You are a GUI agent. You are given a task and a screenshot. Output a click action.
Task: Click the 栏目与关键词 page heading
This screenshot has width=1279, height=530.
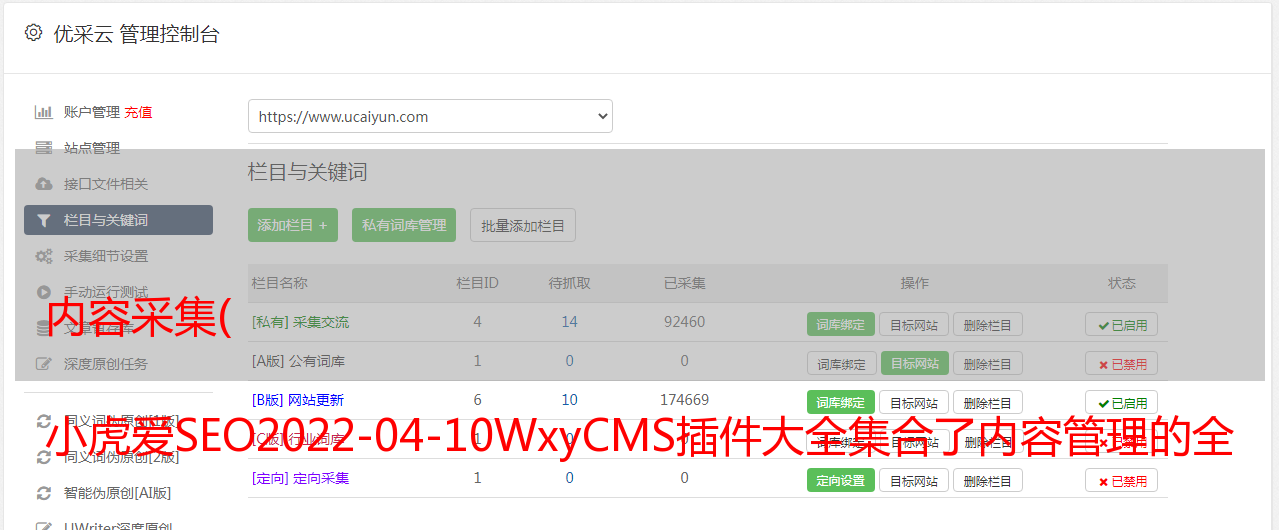click(308, 172)
